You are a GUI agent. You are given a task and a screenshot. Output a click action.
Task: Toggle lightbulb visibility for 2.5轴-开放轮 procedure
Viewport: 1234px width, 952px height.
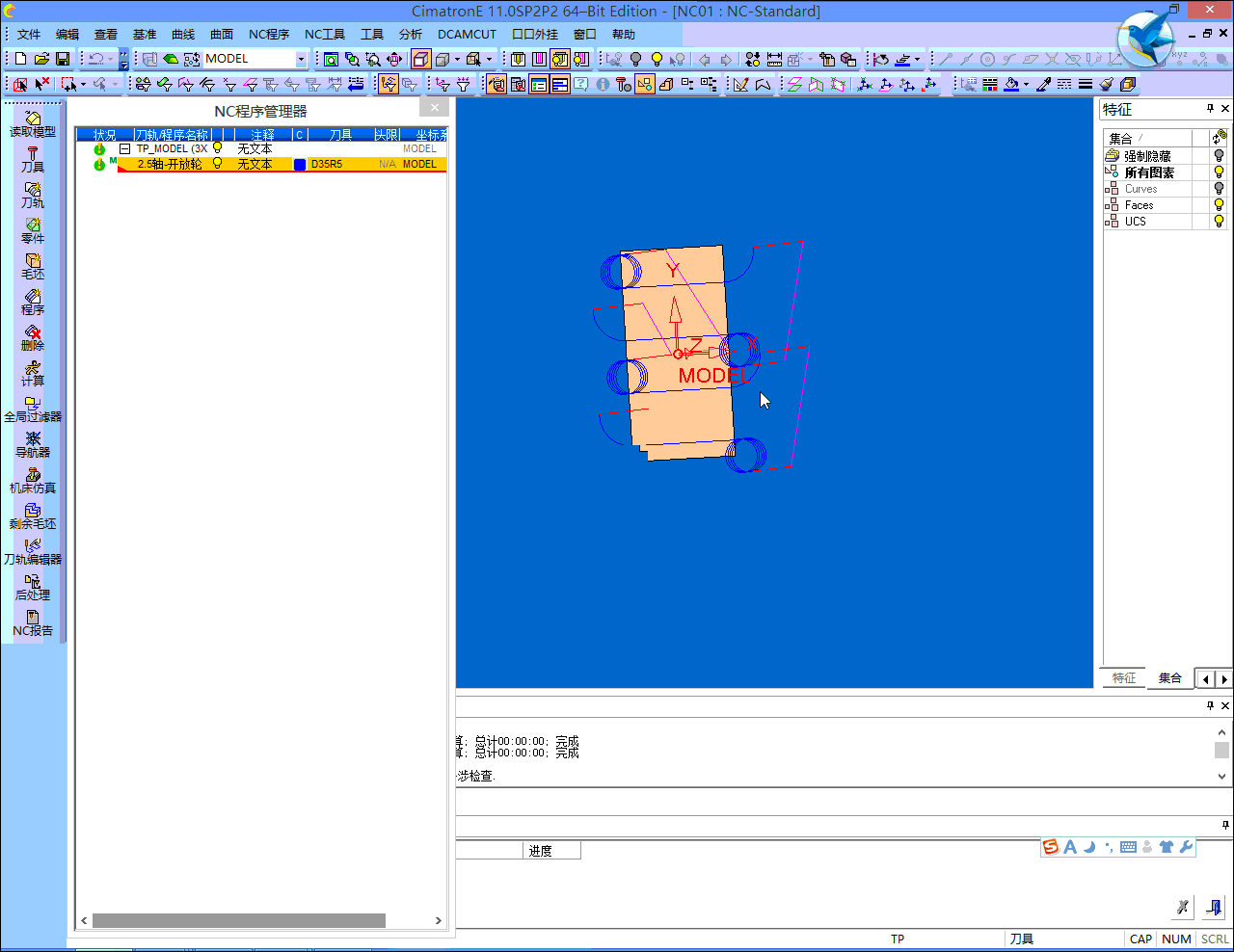[218, 164]
